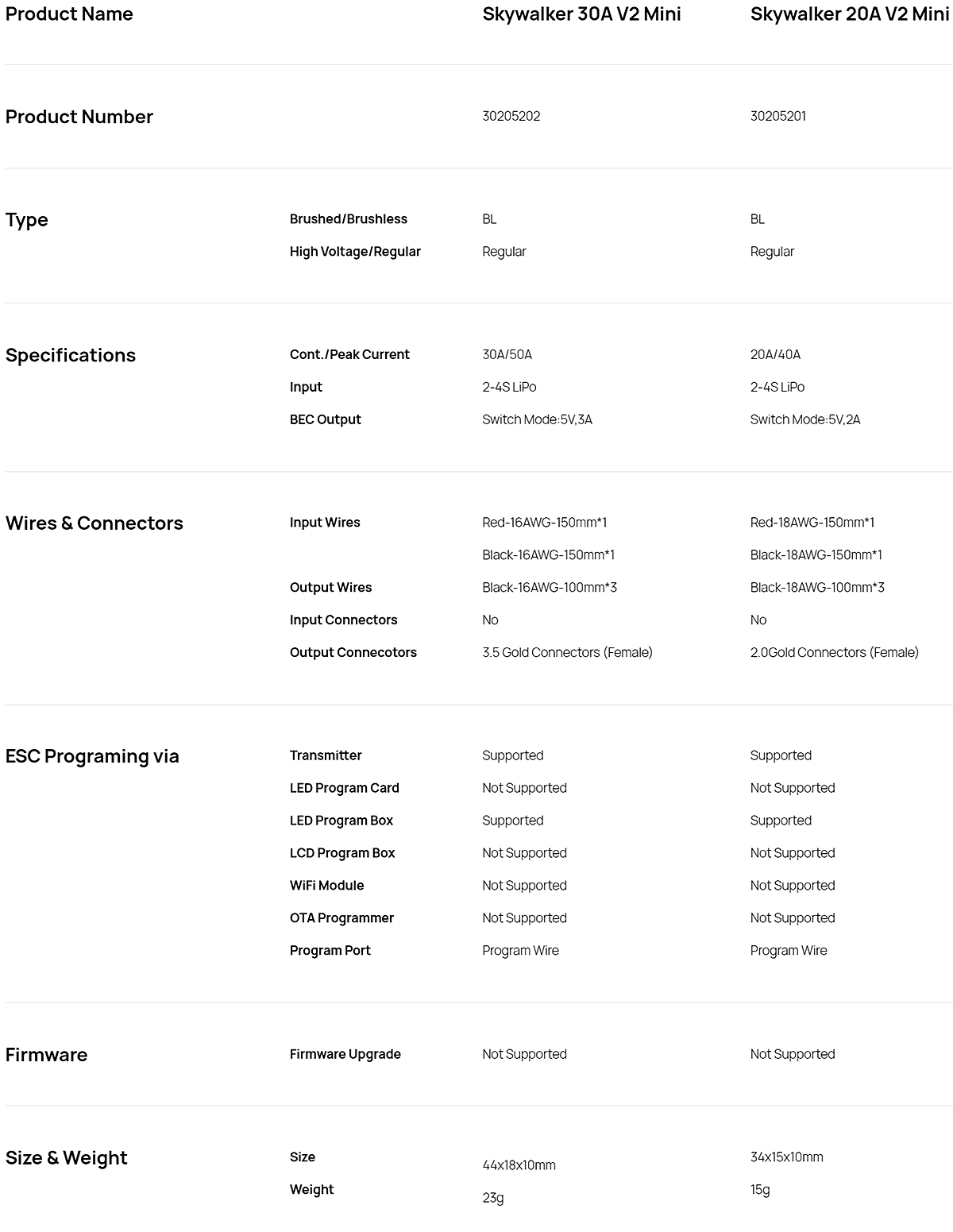Select product number 30205201

pyautogui.click(x=777, y=116)
